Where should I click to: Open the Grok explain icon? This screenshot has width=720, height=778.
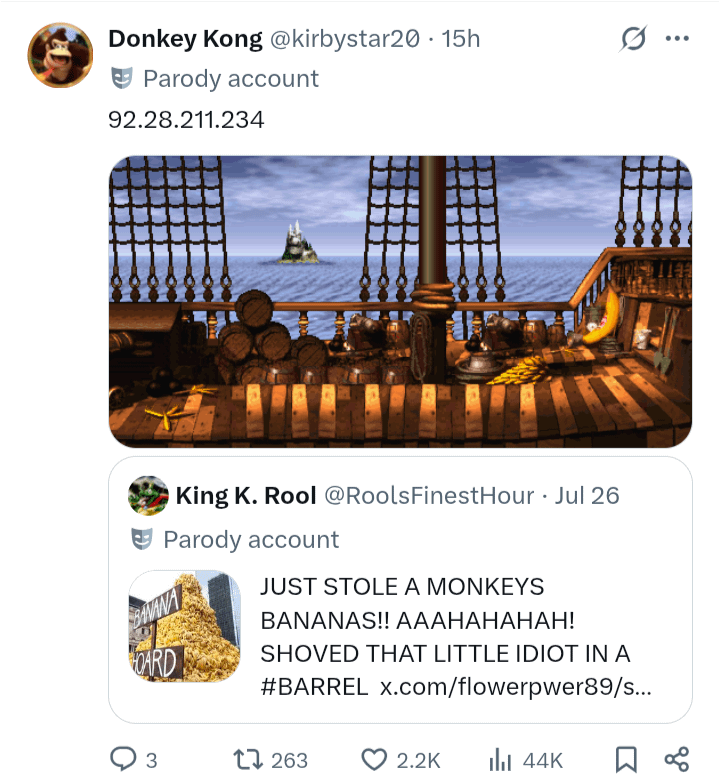click(x=633, y=38)
